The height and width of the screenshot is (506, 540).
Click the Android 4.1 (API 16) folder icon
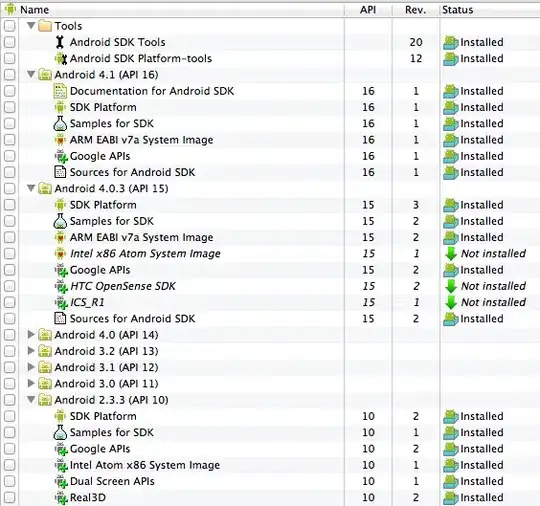45,75
